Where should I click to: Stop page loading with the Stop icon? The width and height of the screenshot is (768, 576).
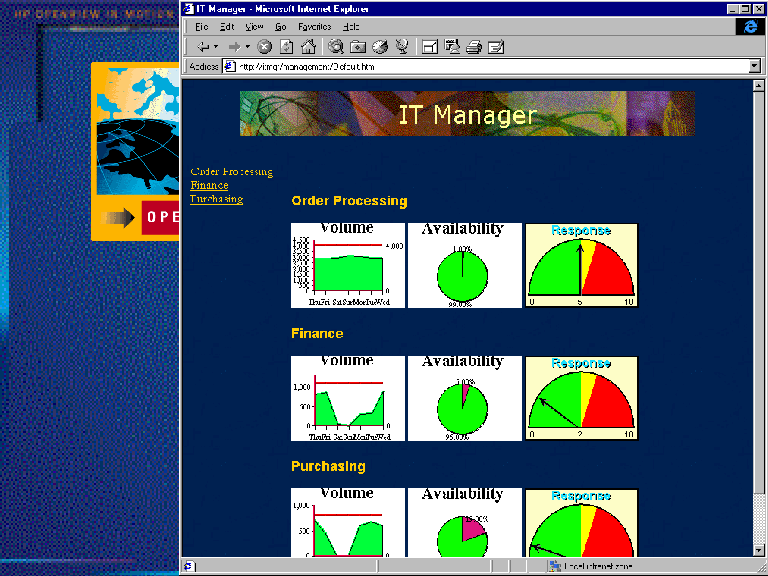264,46
